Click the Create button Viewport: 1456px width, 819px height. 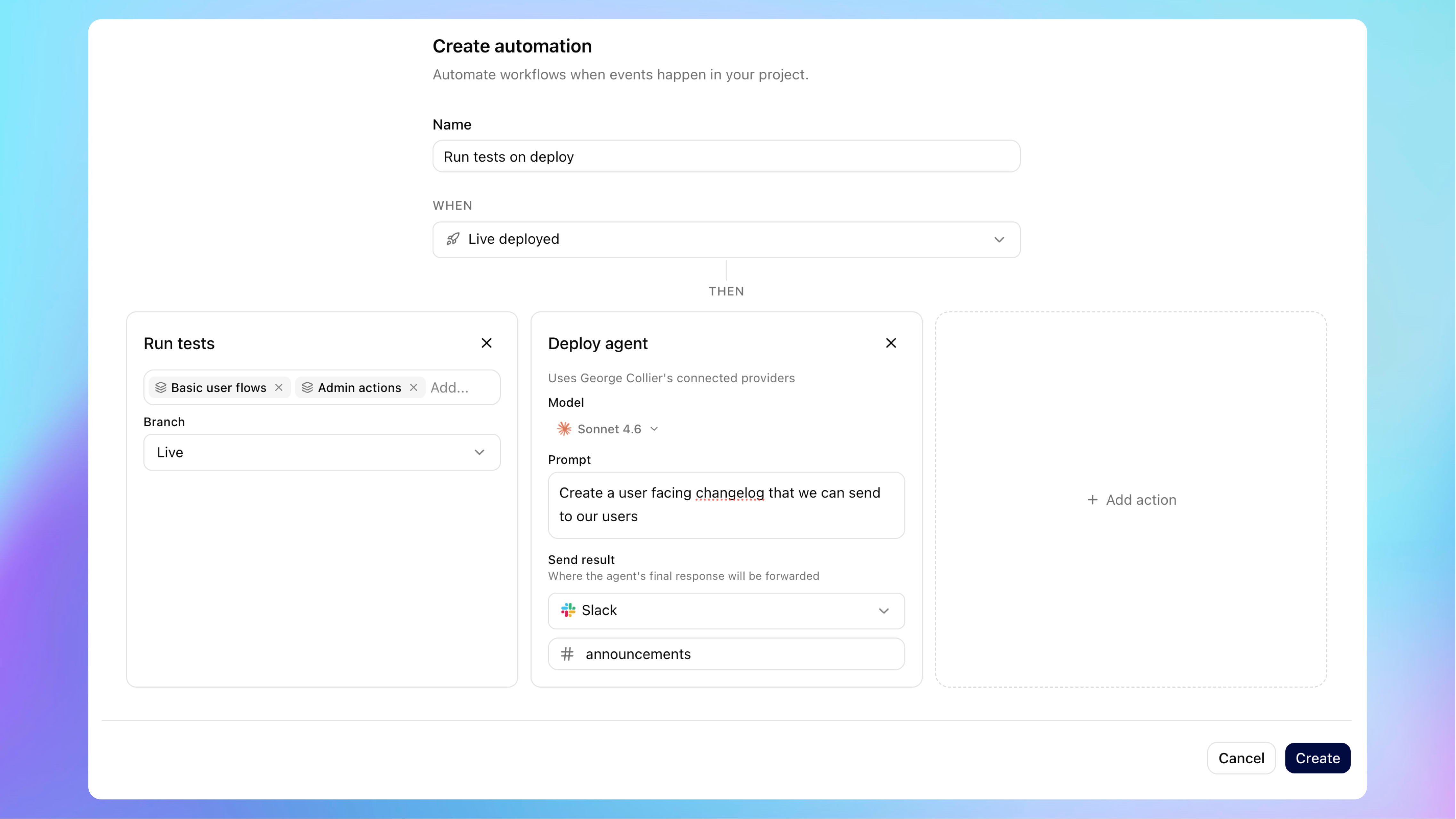(x=1317, y=758)
